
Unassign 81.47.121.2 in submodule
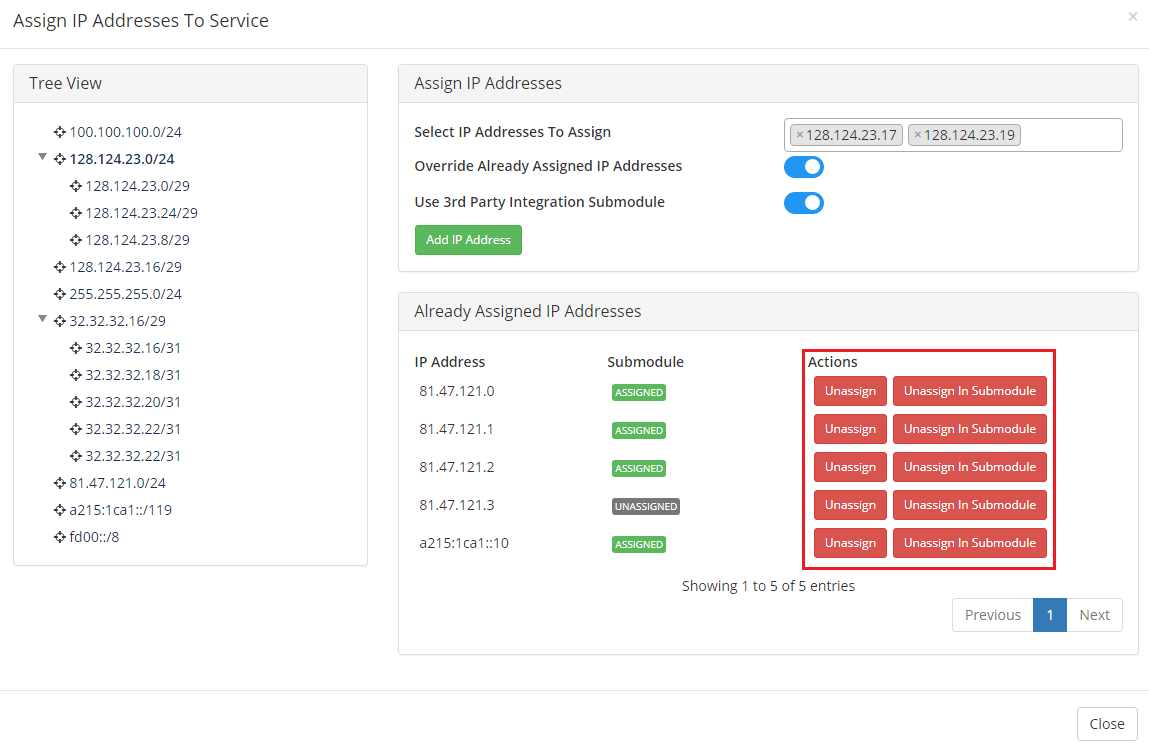969,468
